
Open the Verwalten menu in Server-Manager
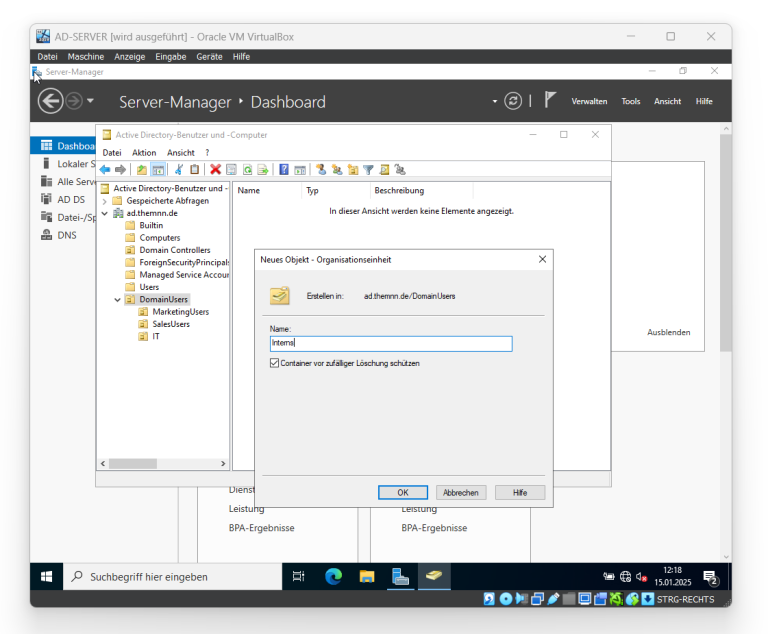(589, 101)
